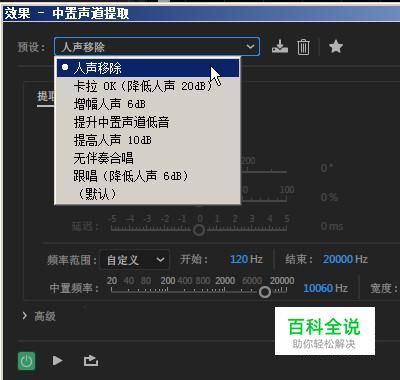This screenshot has width=400, height=380.
Task: Save current settings as preset icon
Action: click(x=280, y=47)
